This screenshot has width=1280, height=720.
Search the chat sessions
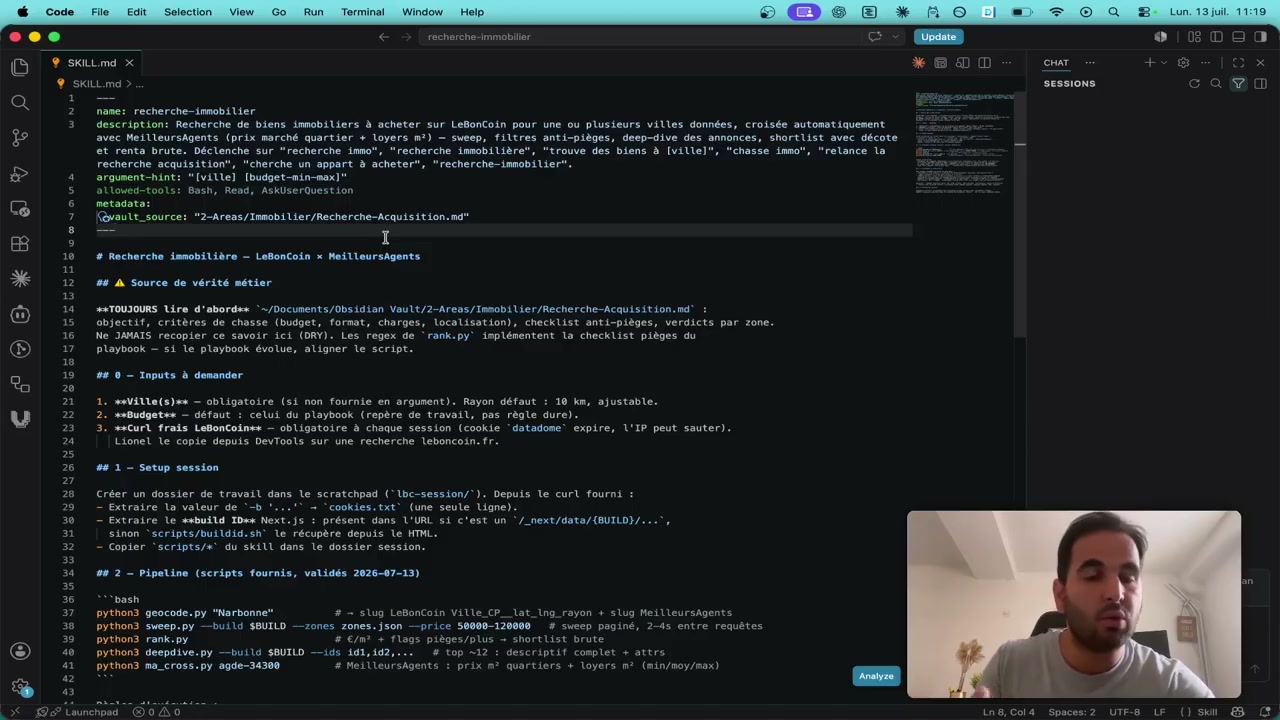click(1216, 84)
